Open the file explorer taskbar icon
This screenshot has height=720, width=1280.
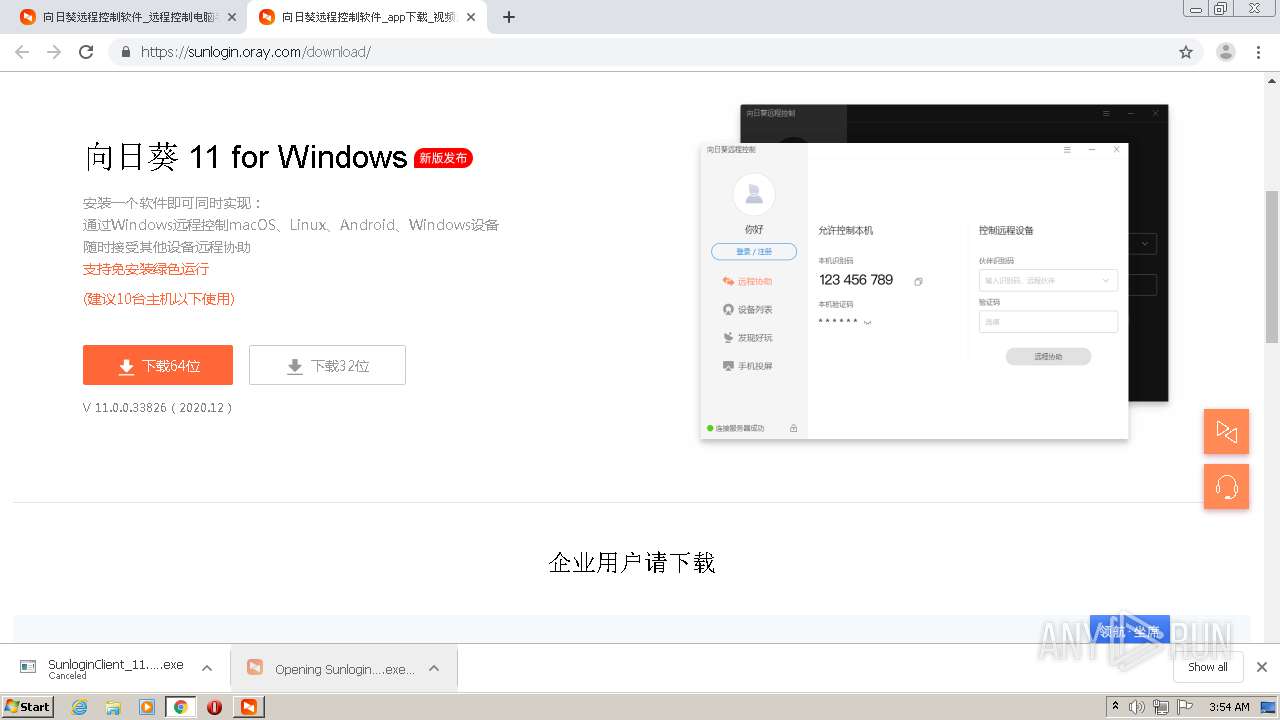[x=113, y=707]
